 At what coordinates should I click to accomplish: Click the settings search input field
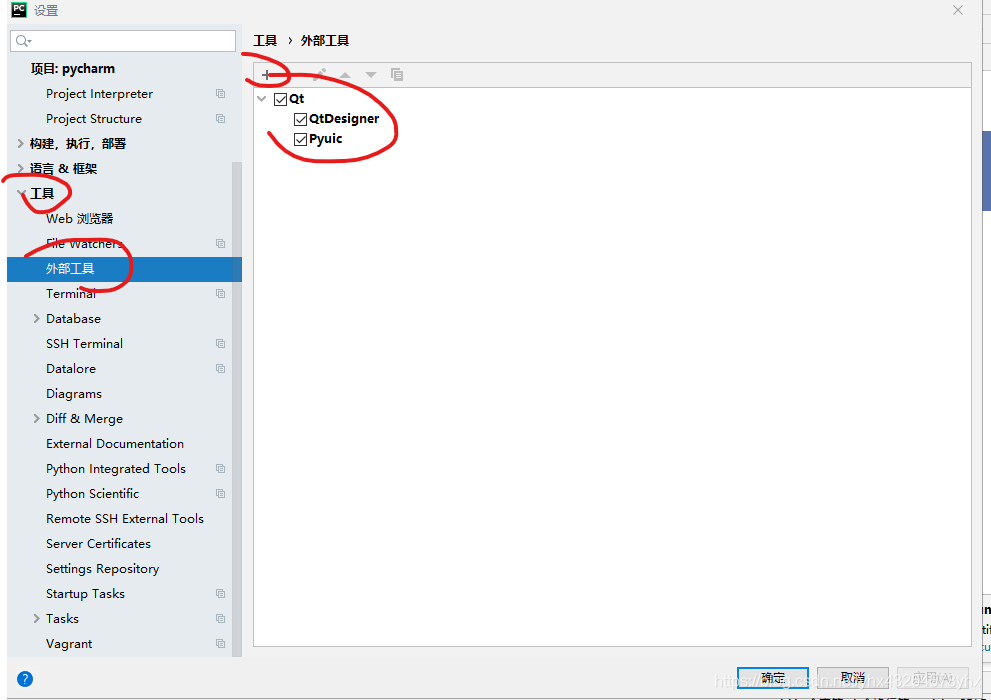click(x=123, y=41)
